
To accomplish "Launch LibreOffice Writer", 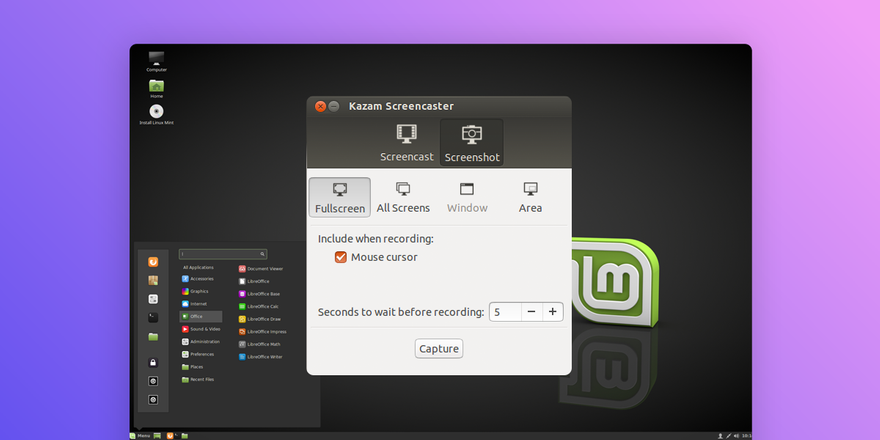I will pyautogui.click(x=261, y=356).
